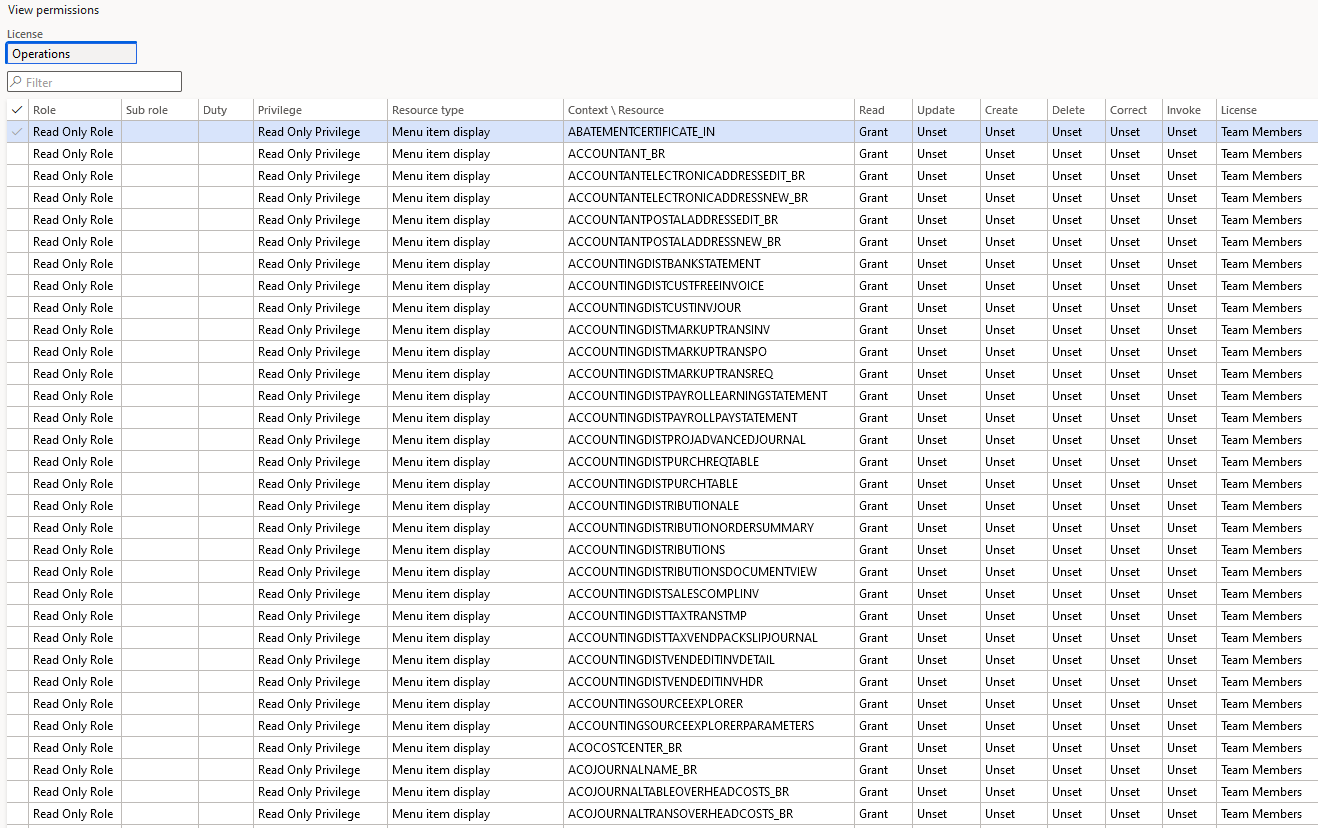Select the ACCOUNTINGDISTCUSTFREEINVOICE cell

coord(709,286)
